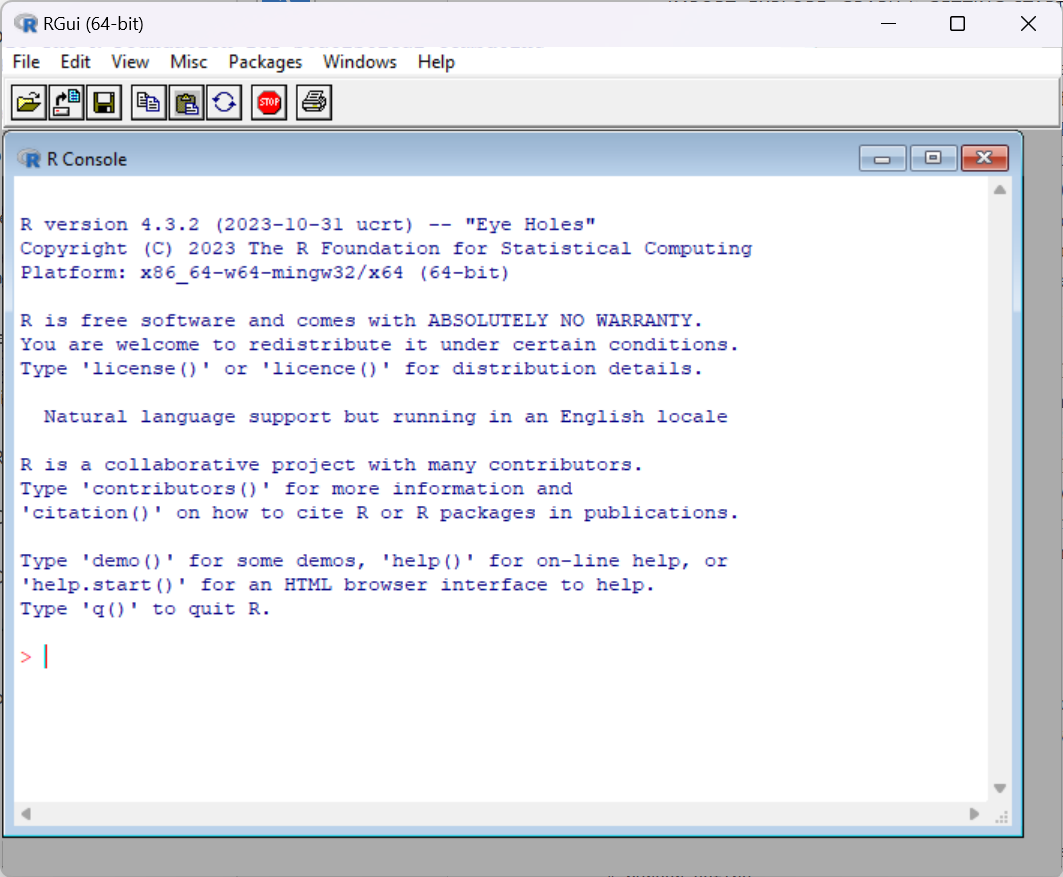Click the Save workspace floppy disk icon
The height and width of the screenshot is (877, 1063).
point(103,102)
